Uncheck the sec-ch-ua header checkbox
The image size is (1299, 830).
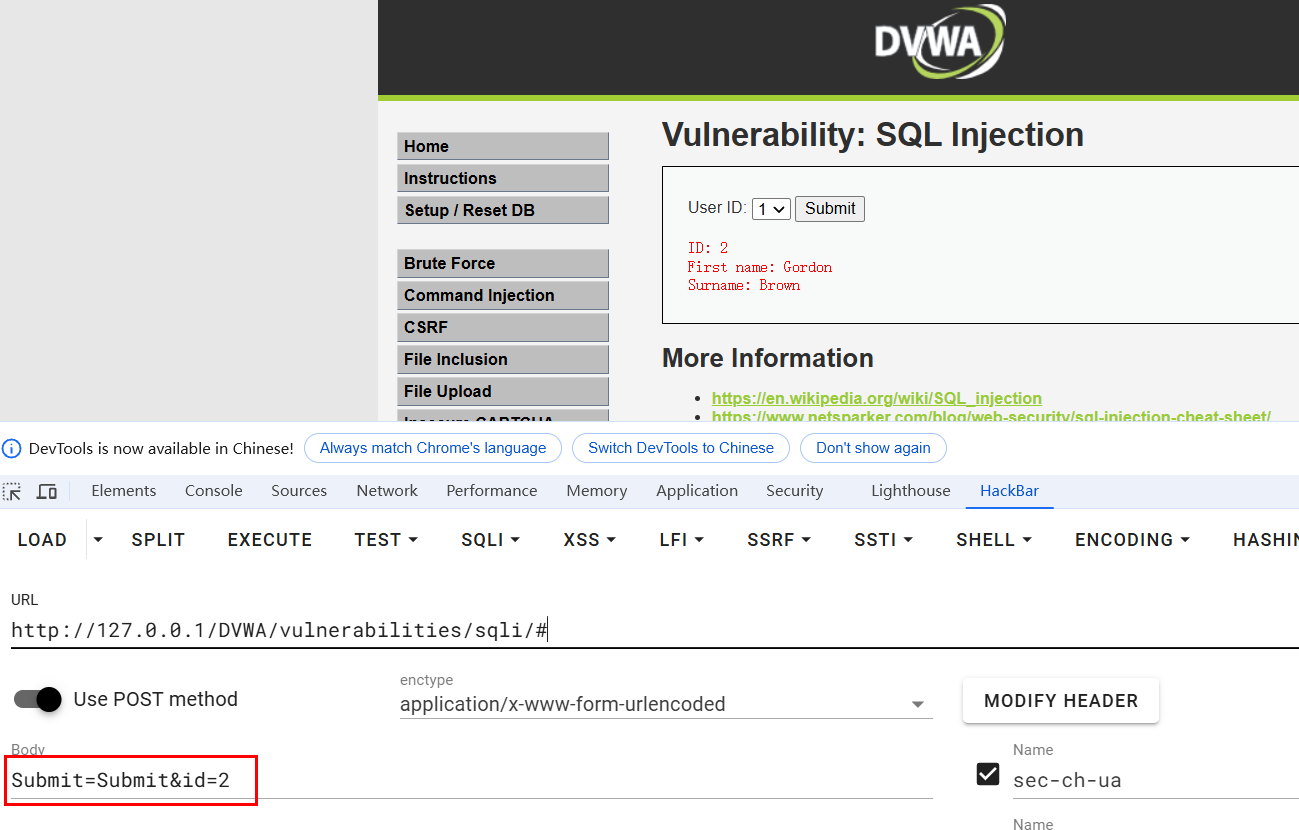pyautogui.click(x=988, y=773)
